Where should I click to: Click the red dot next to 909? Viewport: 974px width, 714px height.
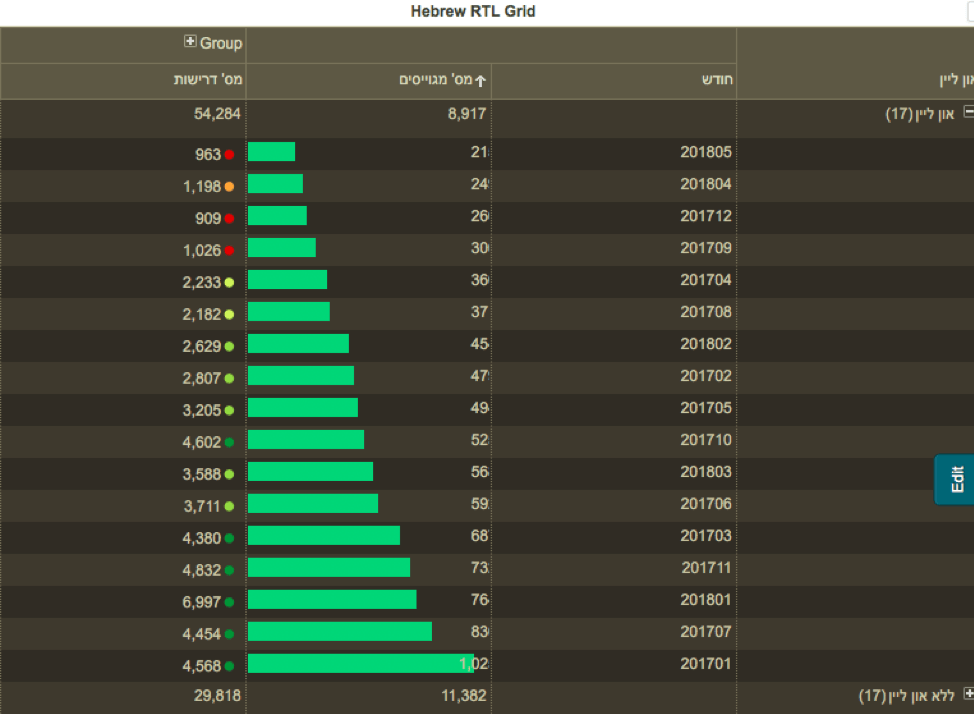click(x=229, y=218)
